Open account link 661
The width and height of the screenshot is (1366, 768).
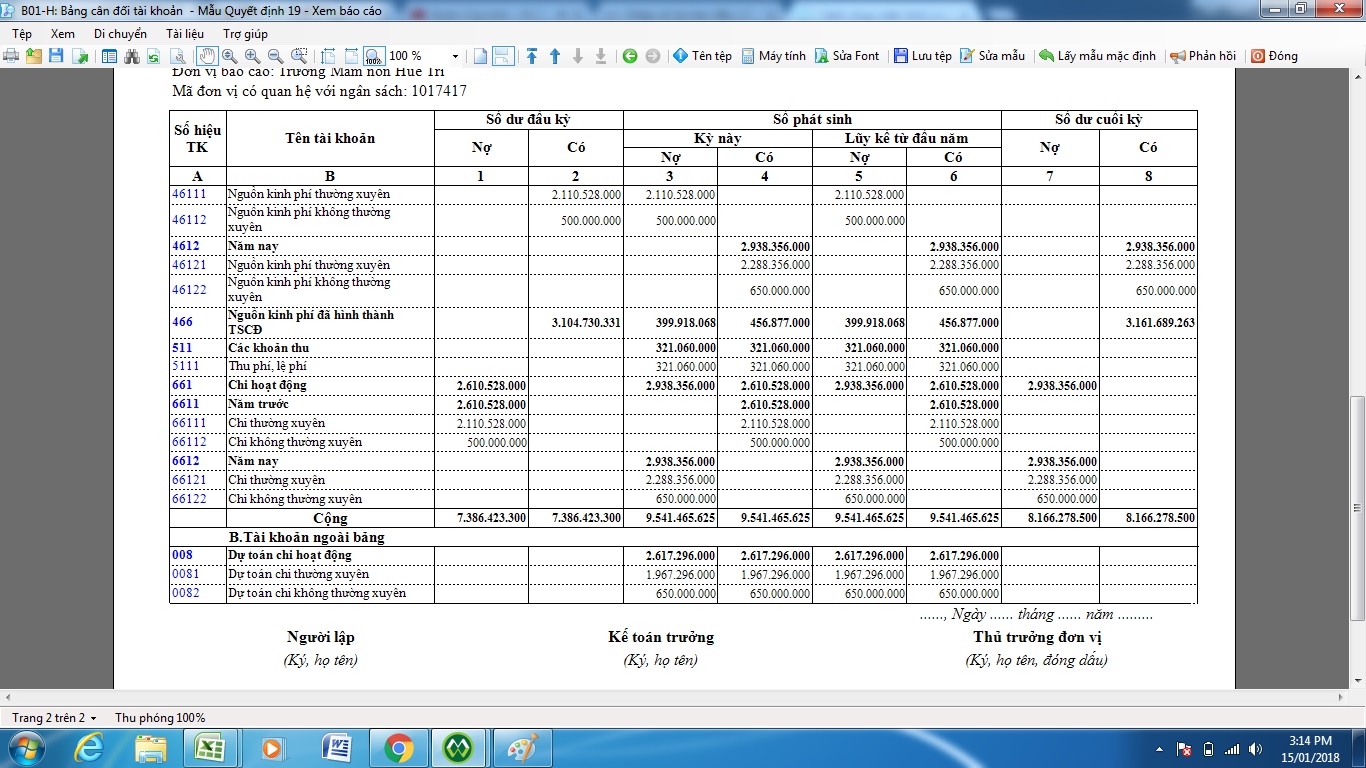pyautogui.click(x=182, y=385)
